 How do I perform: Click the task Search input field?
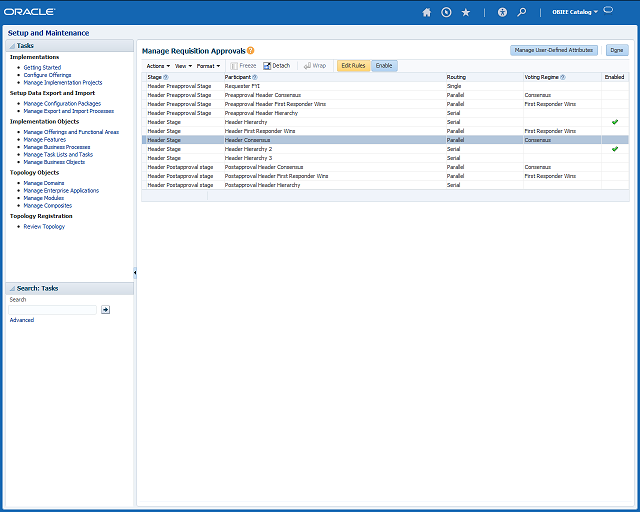53,310
